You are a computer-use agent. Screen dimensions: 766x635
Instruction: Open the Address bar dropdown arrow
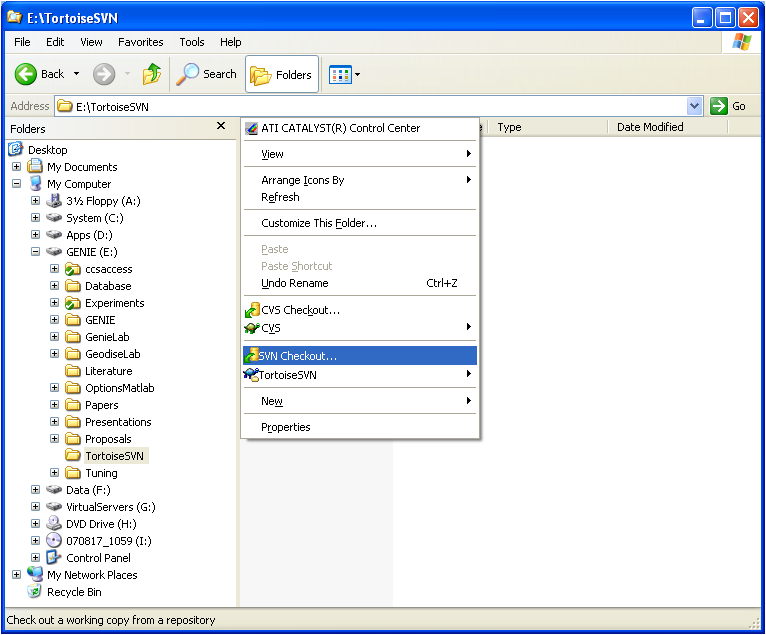click(695, 106)
